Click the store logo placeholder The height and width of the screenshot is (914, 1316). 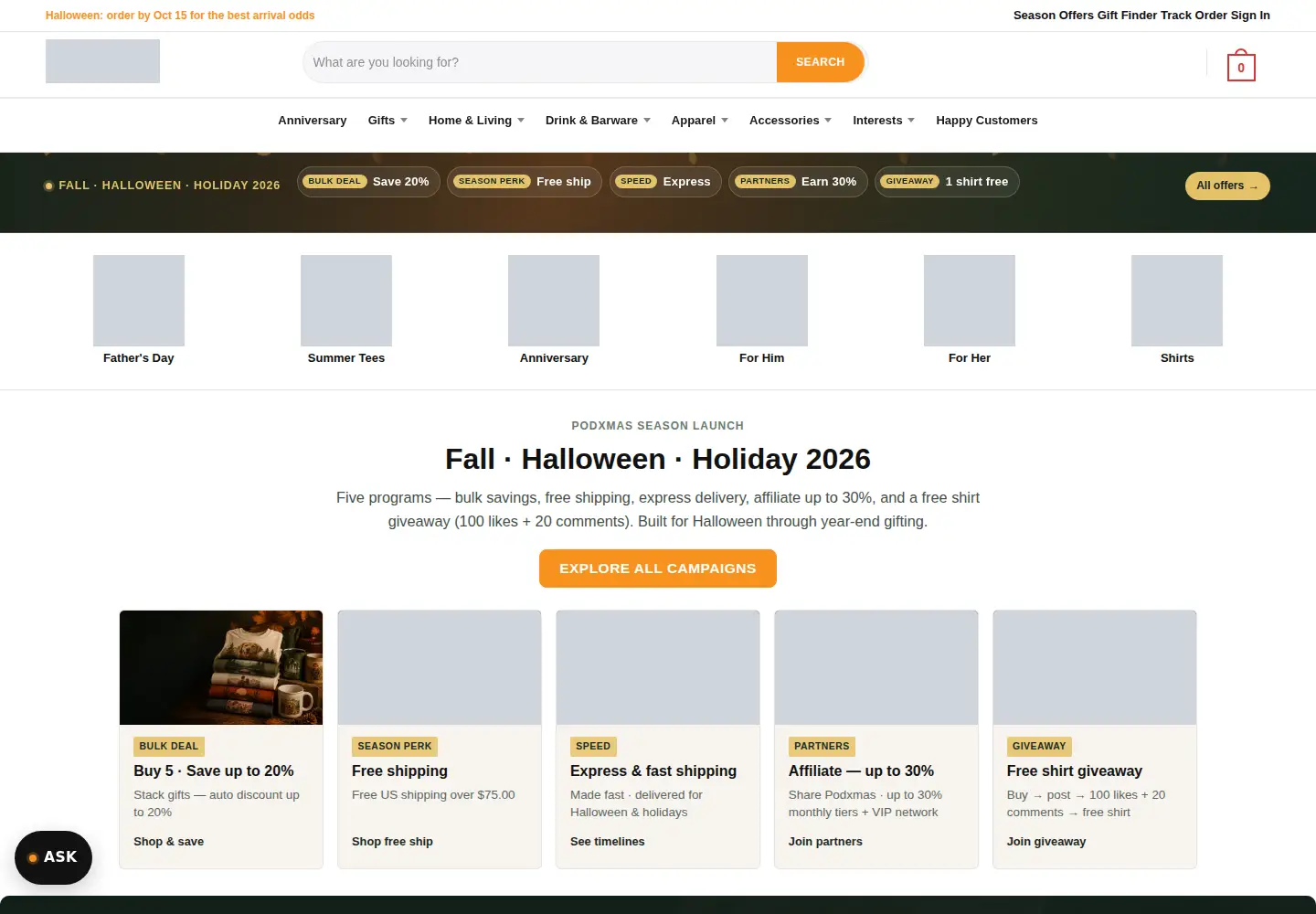click(102, 61)
